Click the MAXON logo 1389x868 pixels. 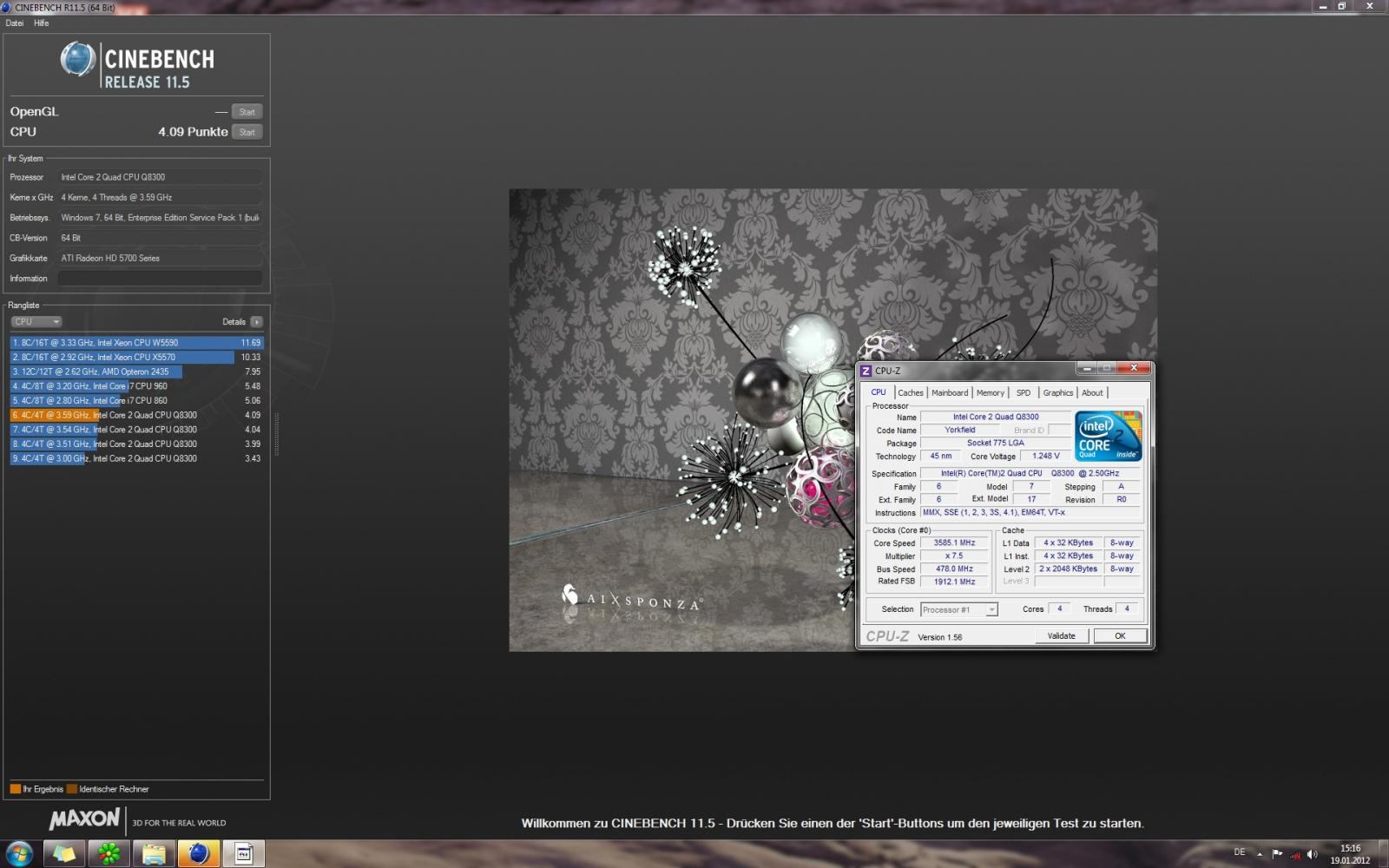point(84,819)
